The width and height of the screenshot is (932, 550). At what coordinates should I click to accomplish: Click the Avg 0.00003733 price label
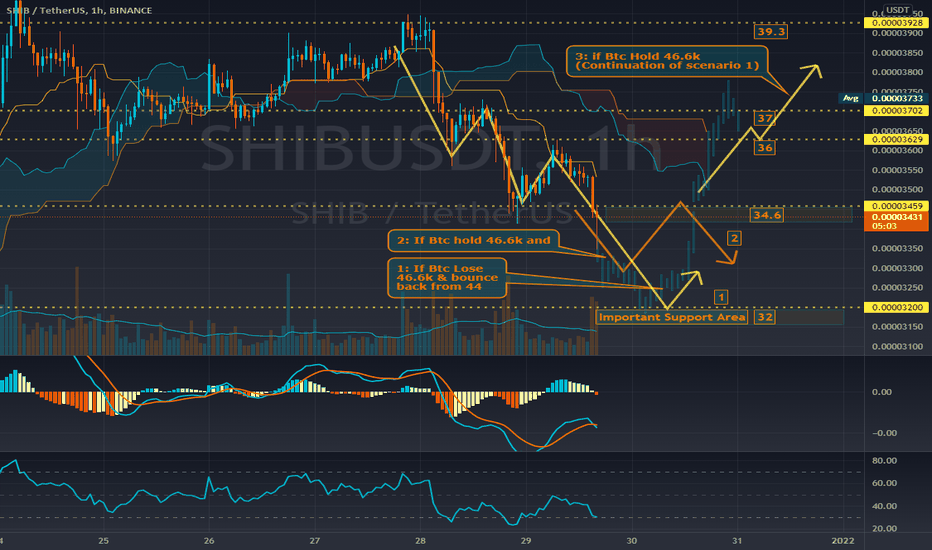[x=883, y=98]
